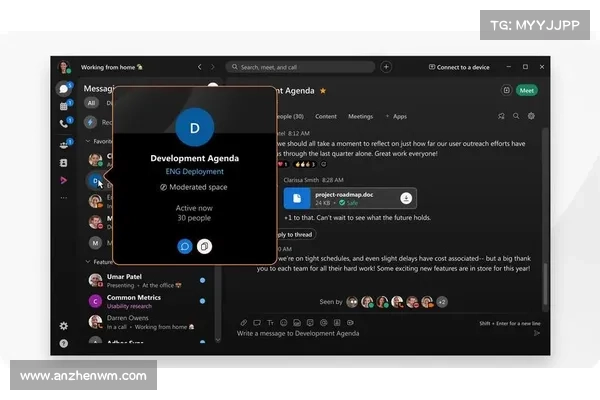Viewport: 600px width, 400px height.
Task: Switch to the Content tab
Action: pos(326,116)
